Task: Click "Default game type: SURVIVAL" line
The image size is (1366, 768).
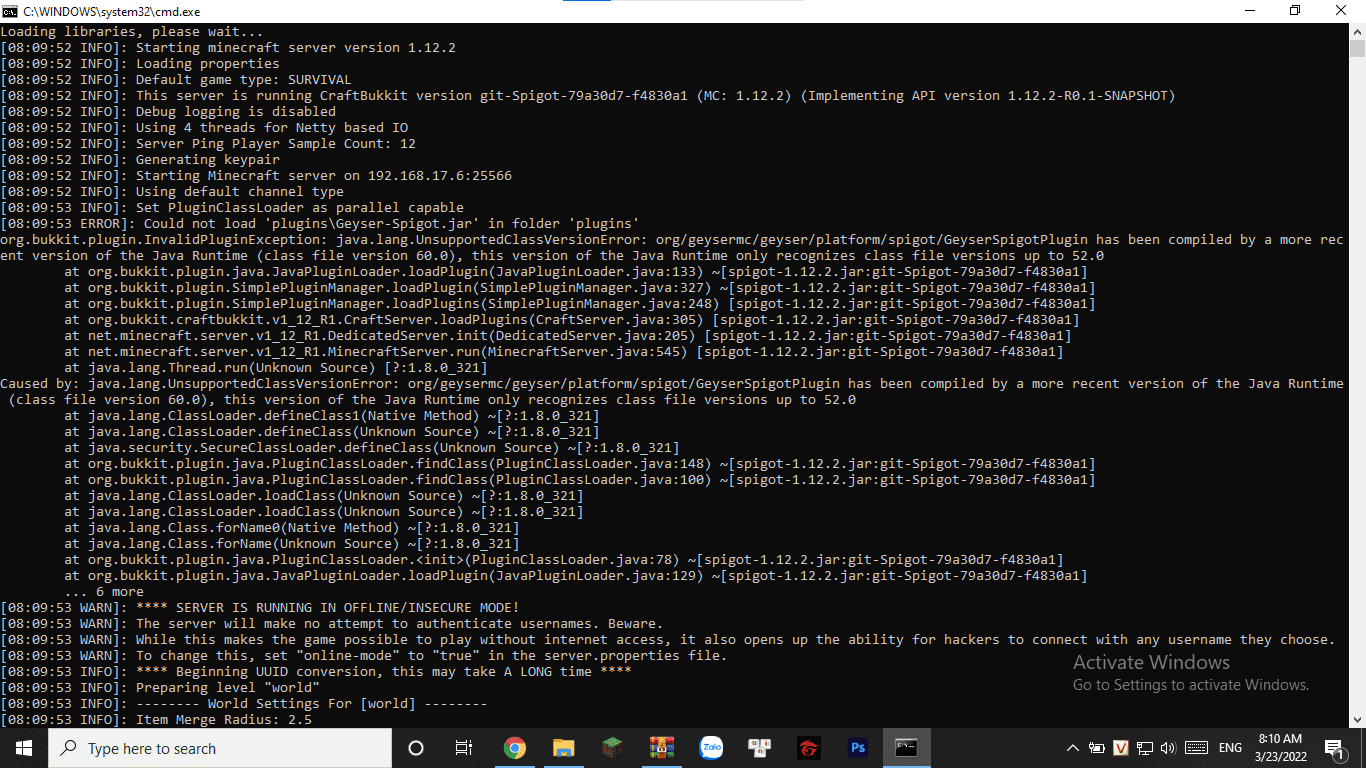Action: [x=176, y=80]
